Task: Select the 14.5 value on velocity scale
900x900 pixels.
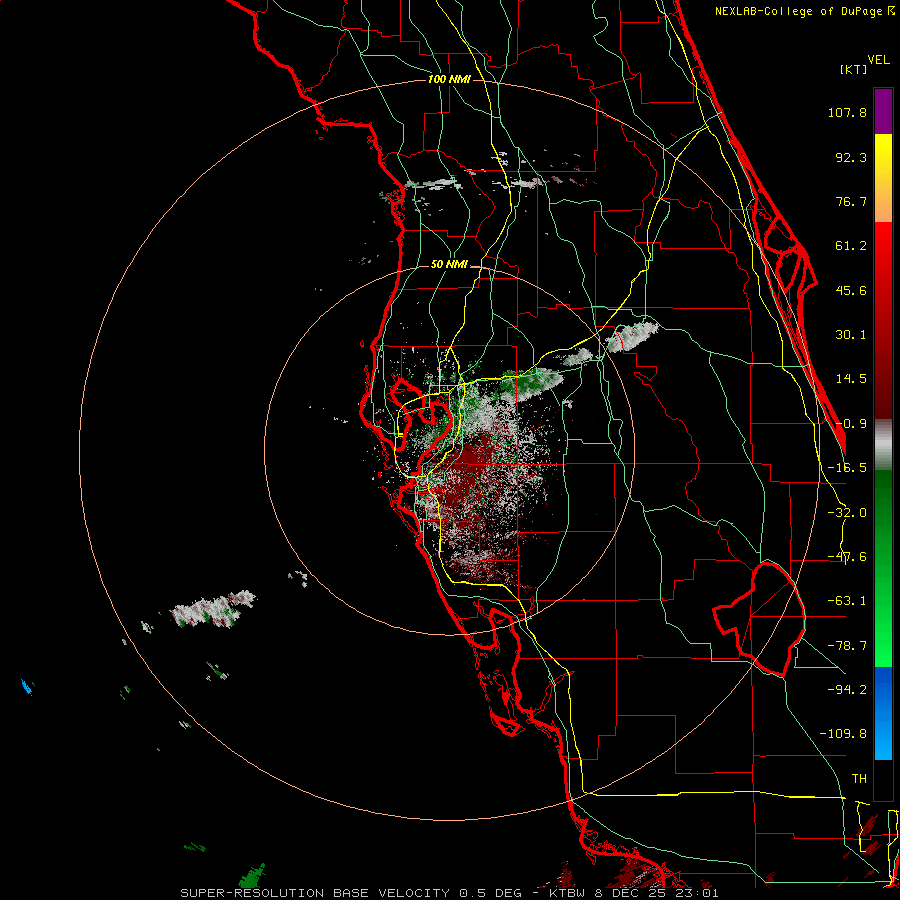Action: [x=851, y=379]
